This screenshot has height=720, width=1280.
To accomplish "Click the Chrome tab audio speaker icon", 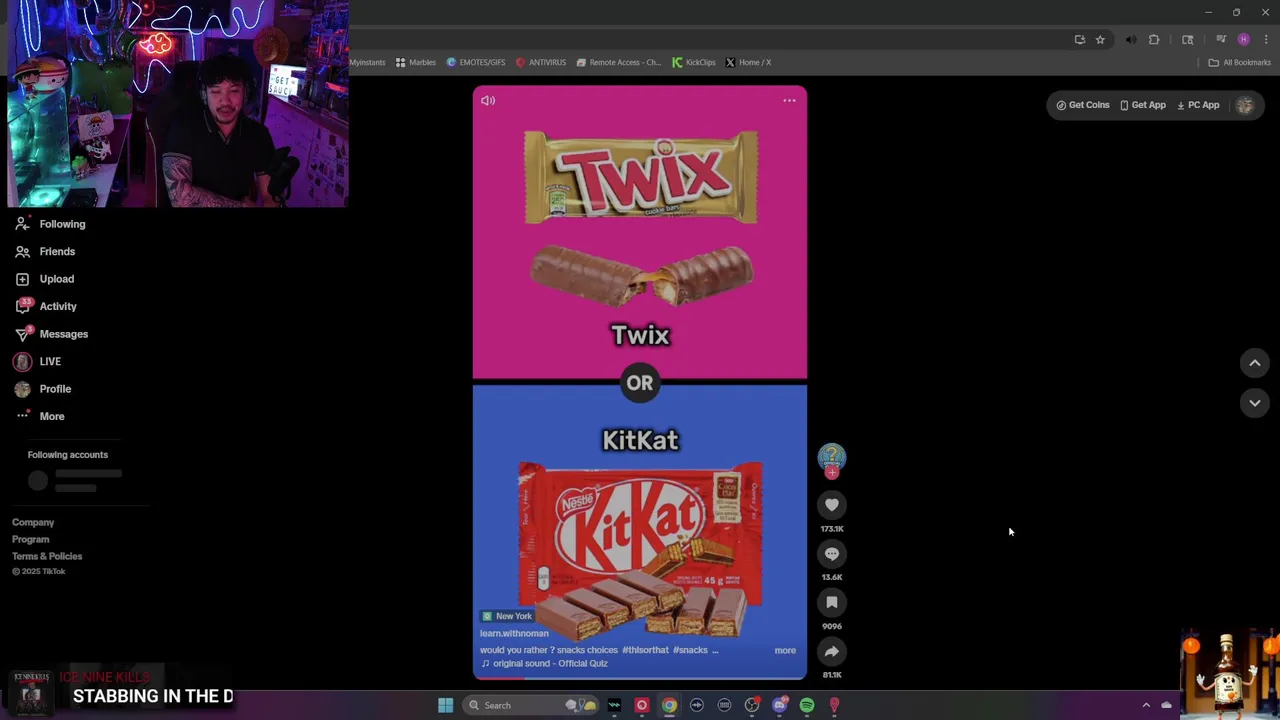I will click(1131, 40).
